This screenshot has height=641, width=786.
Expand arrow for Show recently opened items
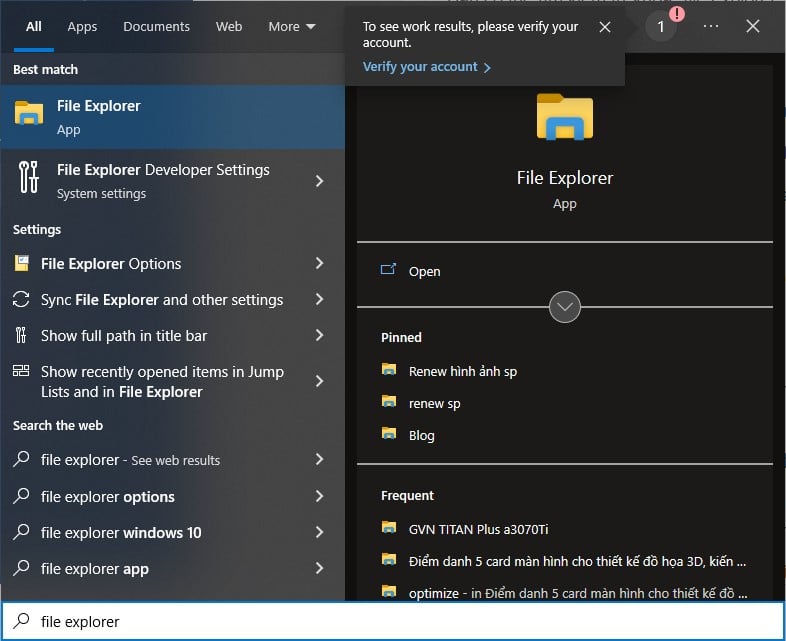coord(319,381)
